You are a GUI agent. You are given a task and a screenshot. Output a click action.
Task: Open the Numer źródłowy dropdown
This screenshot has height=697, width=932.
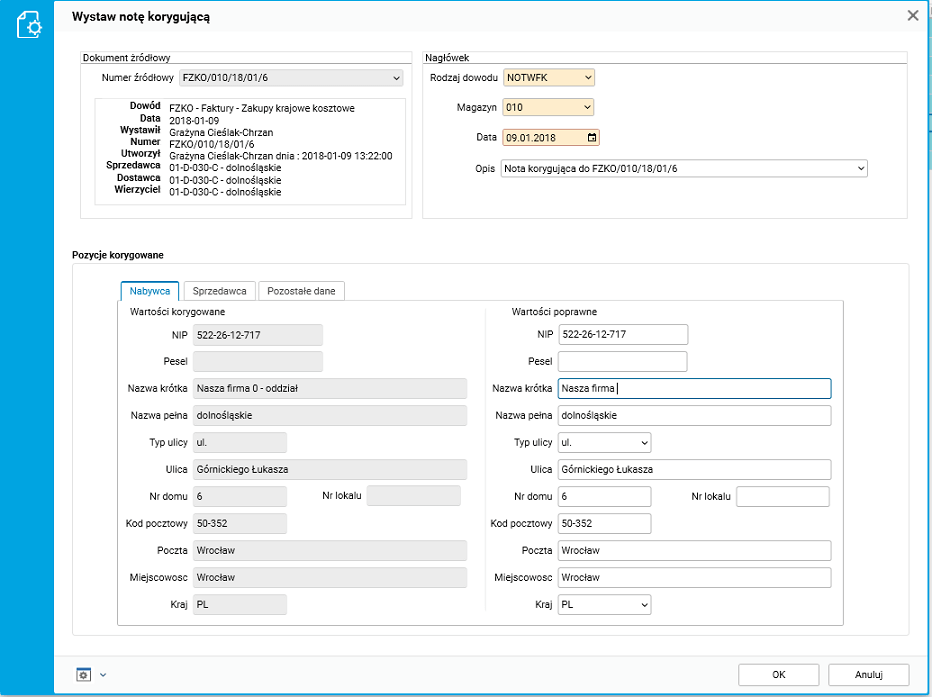[x=396, y=78]
